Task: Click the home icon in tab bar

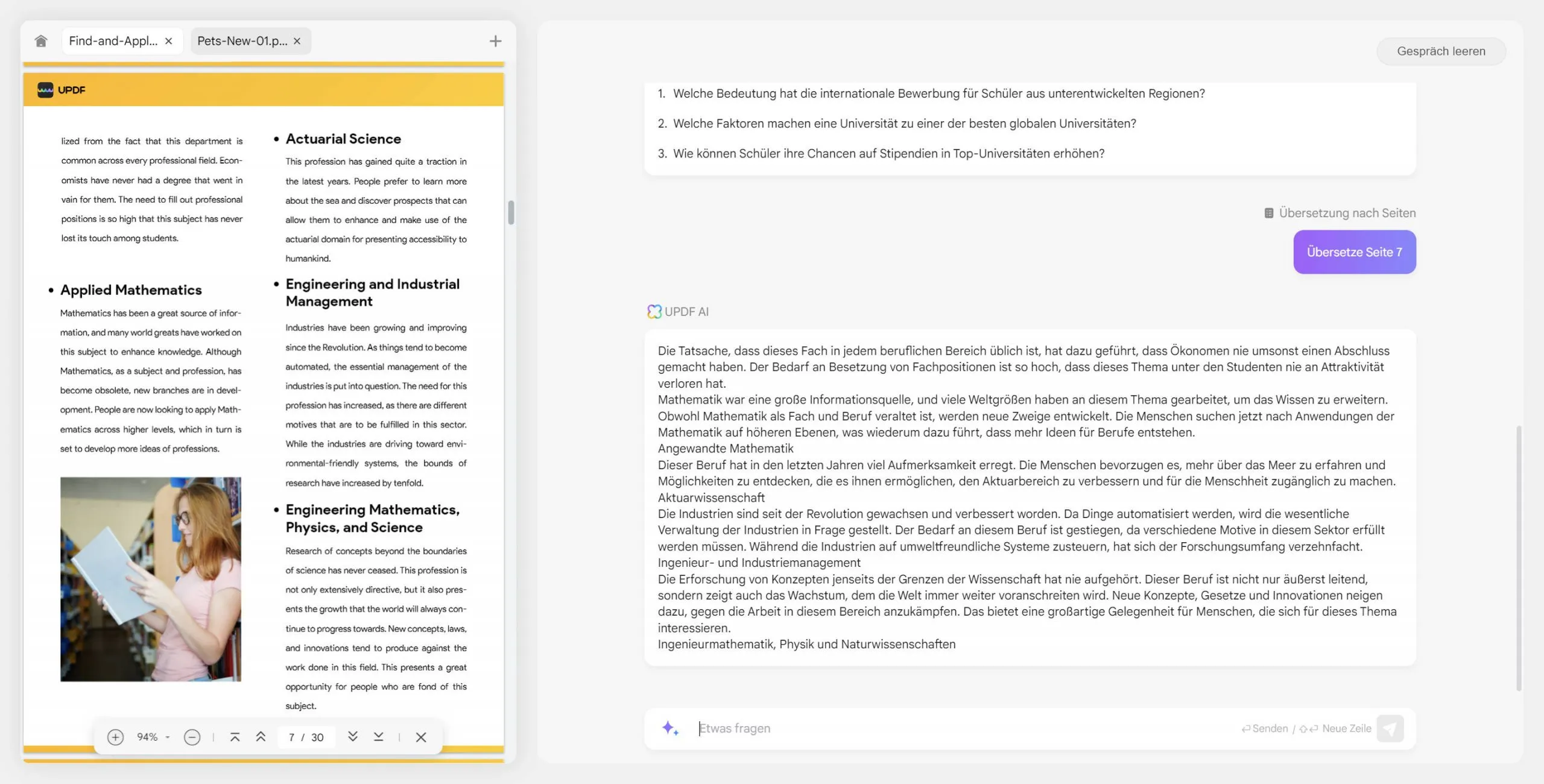Action: click(41, 41)
